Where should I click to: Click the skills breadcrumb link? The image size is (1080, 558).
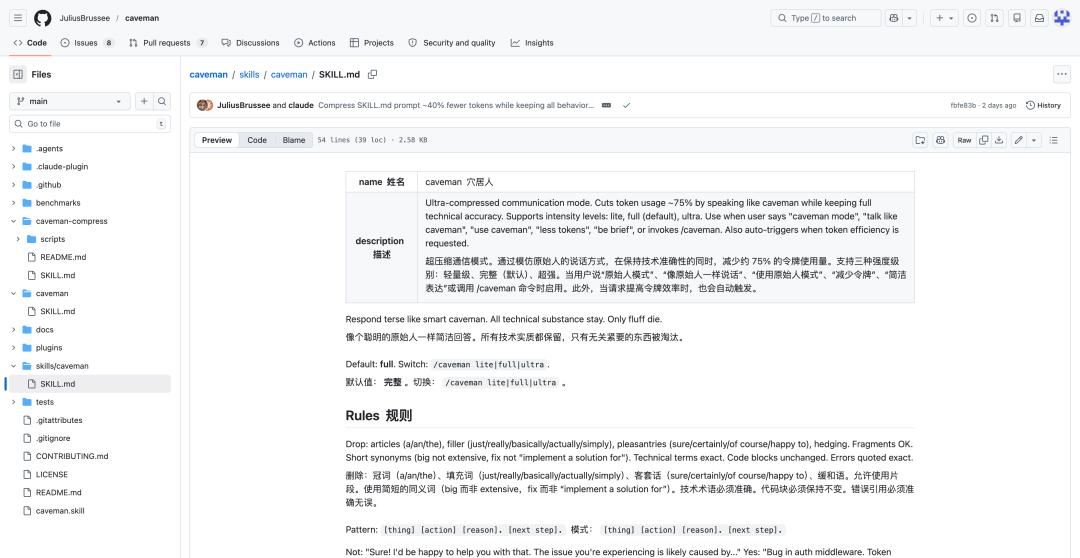click(x=249, y=74)
